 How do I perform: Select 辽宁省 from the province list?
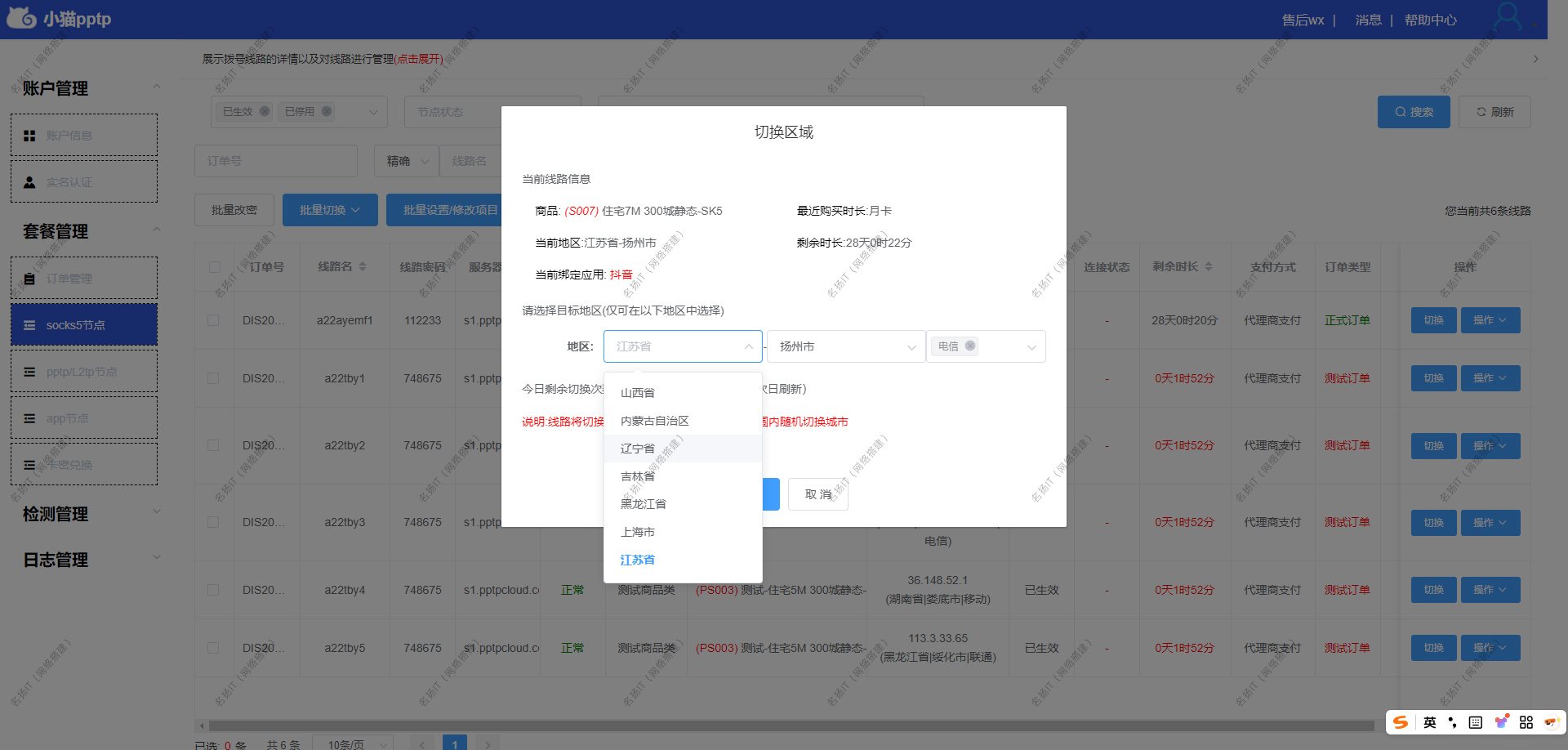click(x=638, y=448)
